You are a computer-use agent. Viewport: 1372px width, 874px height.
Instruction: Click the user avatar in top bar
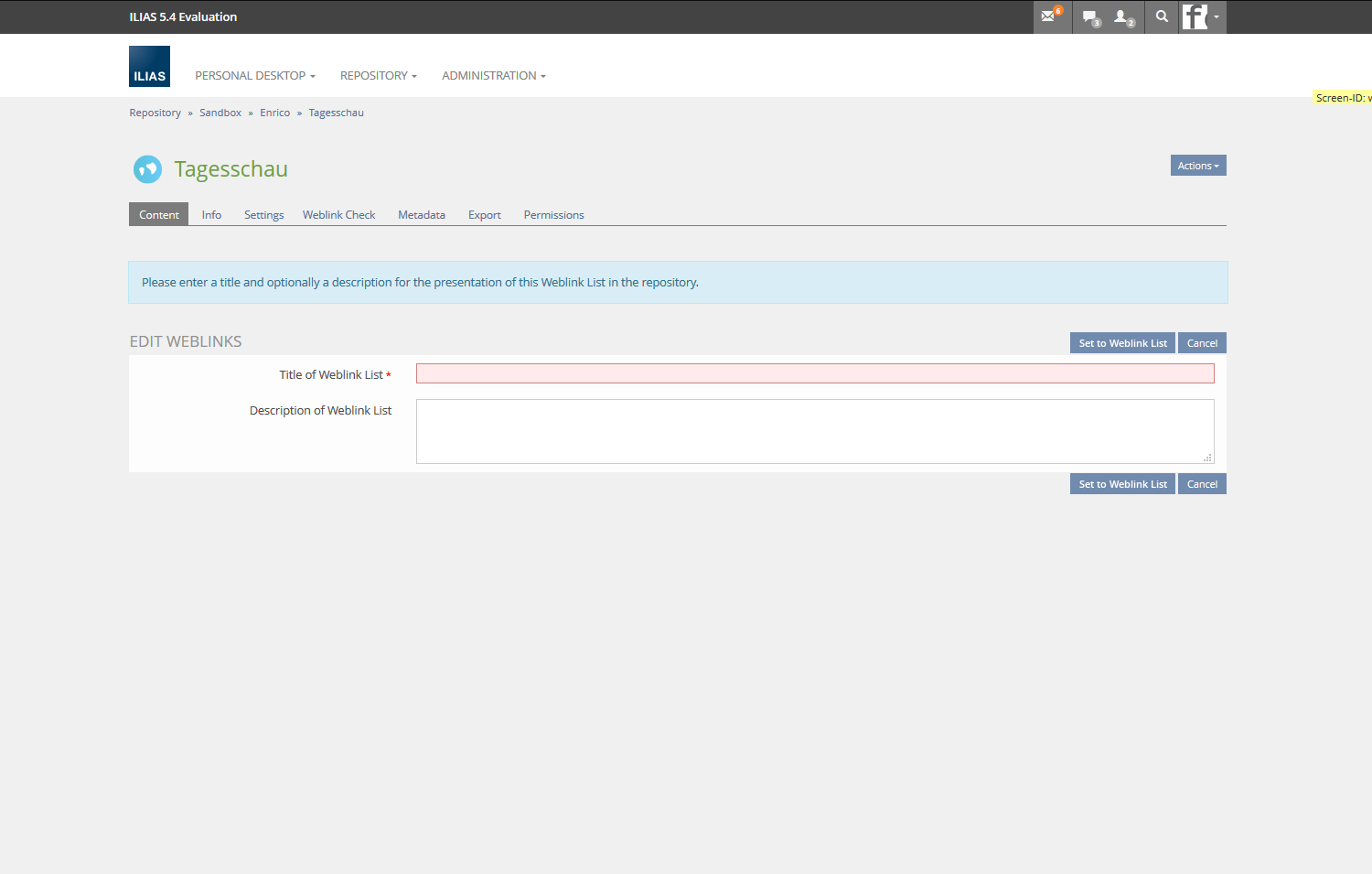click(x=1195, y=16)
